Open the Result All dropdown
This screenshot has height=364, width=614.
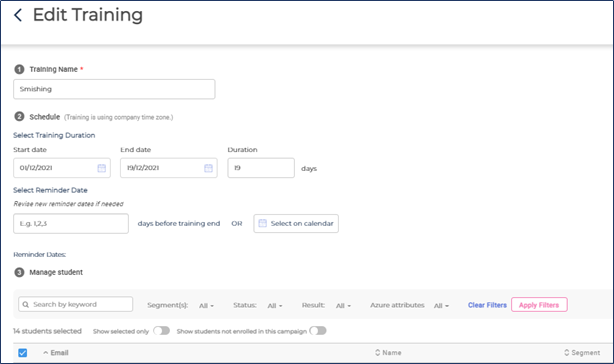tap(343, 306)
